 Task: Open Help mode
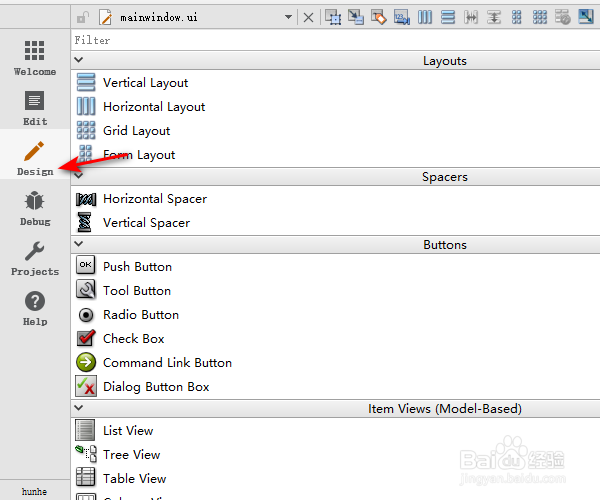[35, 308]
